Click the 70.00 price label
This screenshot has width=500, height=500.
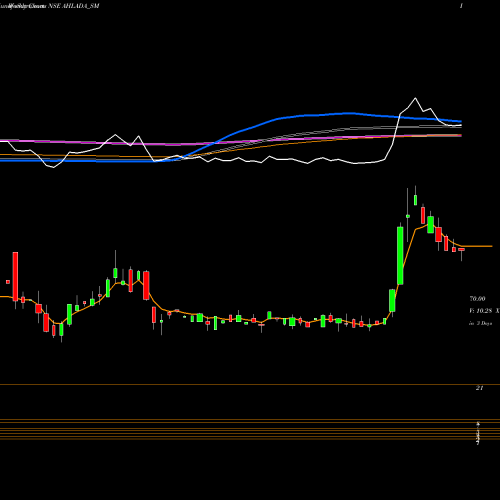point(477,299)
